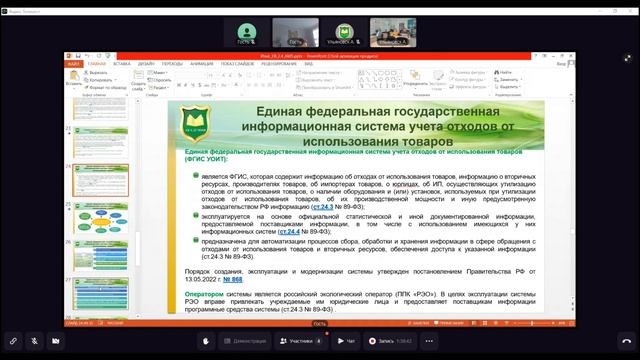This screenshot has height=360, width=640.
Task: Toggle the muted microphone in Telemost
Action: pos(34,341)
